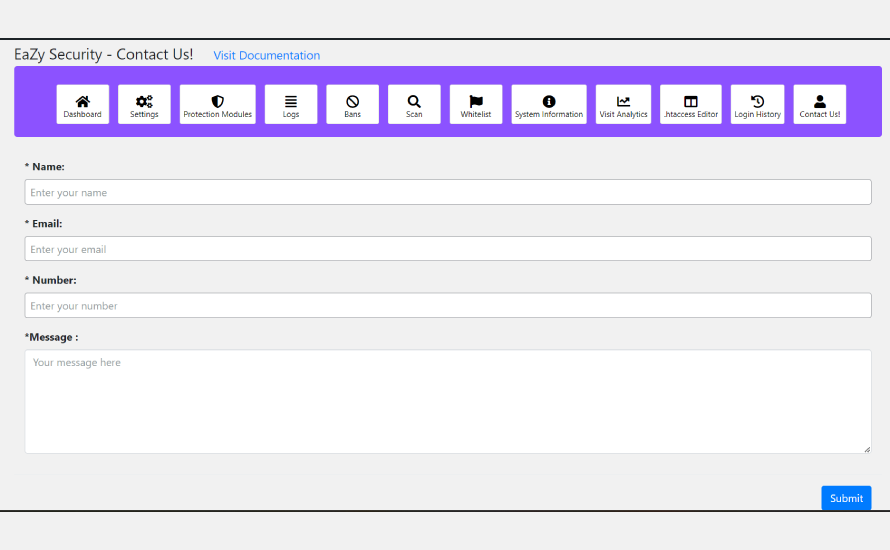Open the .htaccess Editor
This screenshot has width=890, height=550.
coord(691,104)
